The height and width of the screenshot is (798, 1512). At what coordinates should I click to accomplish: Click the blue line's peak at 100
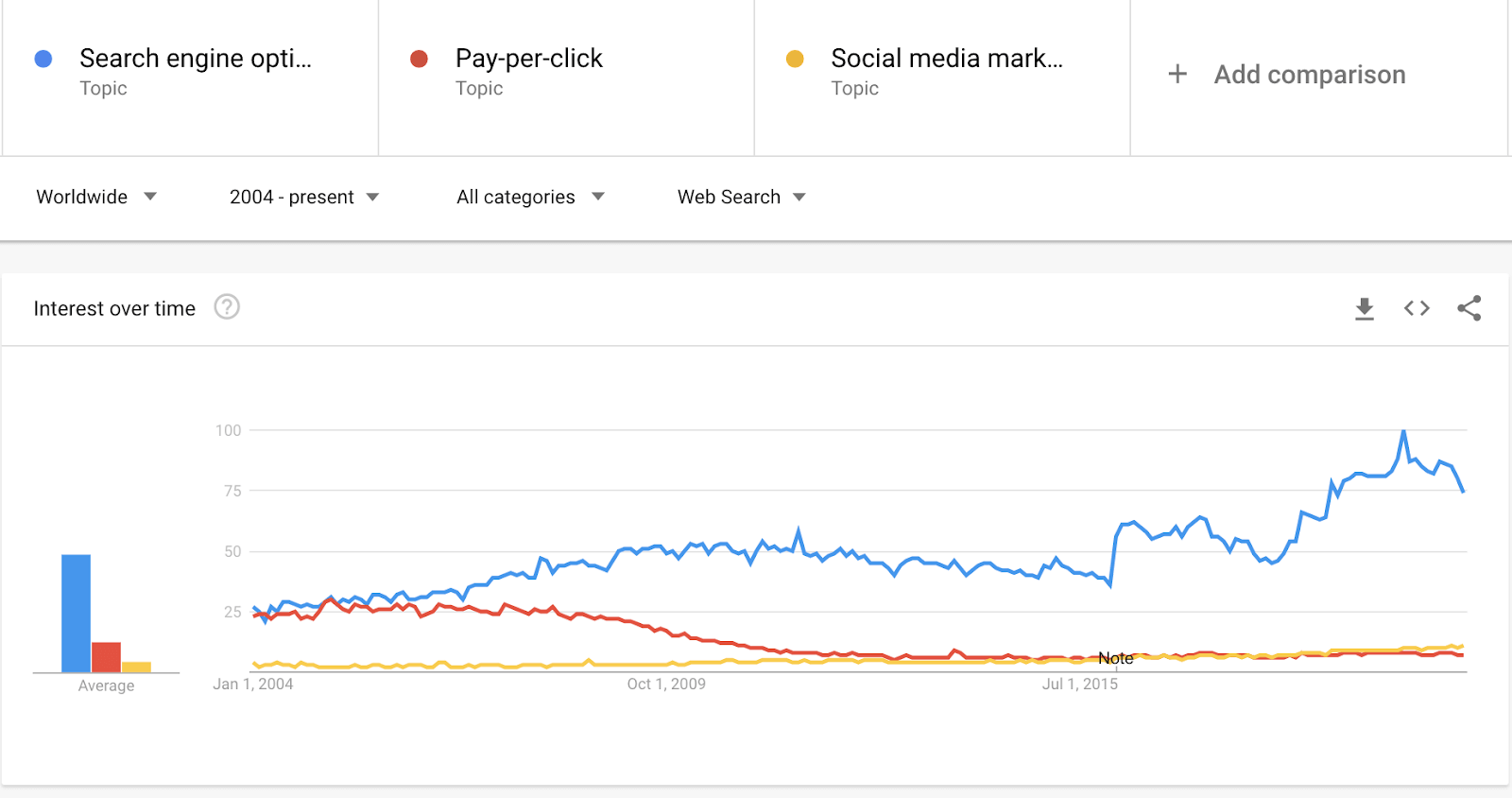[x=1403, y=432]
